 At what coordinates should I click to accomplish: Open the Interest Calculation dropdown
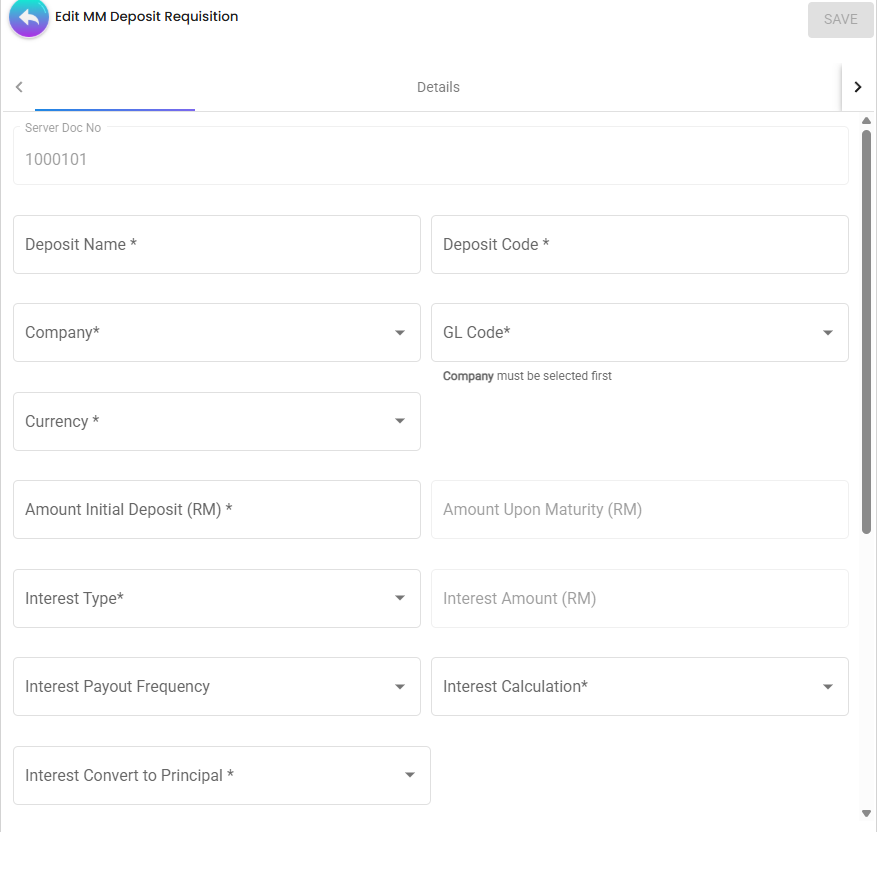point(827,686)
